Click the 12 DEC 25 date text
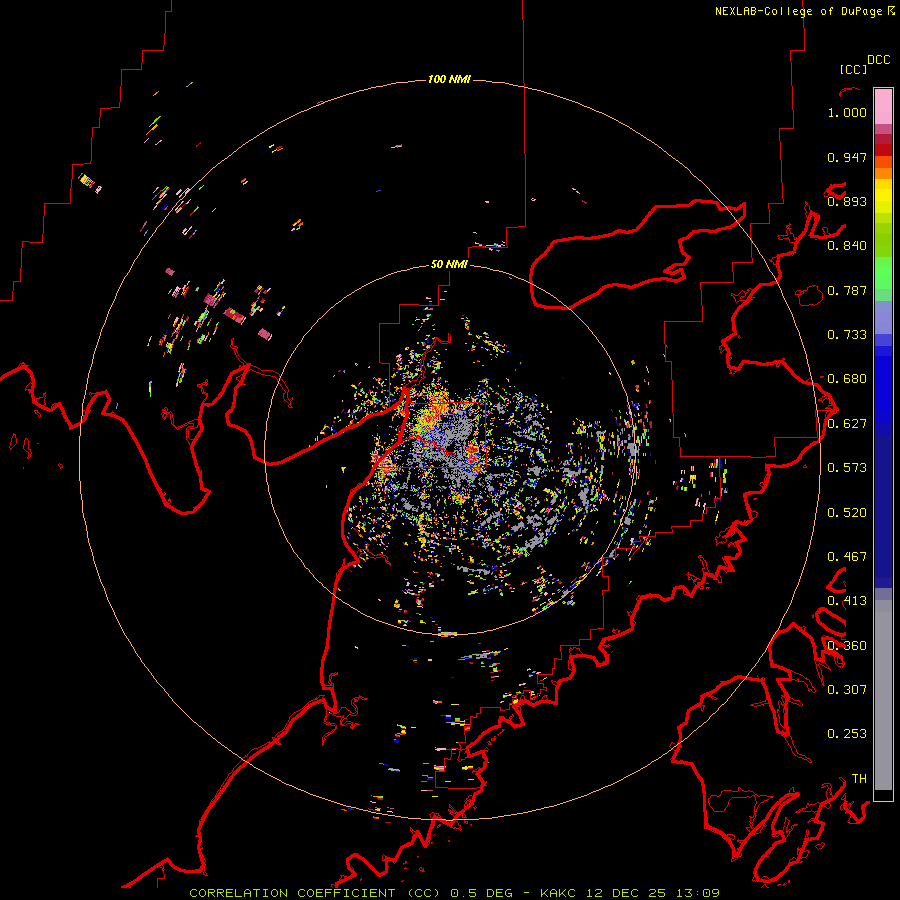The width and height of the screenshot is (900, 900). (x=626, y=893)
